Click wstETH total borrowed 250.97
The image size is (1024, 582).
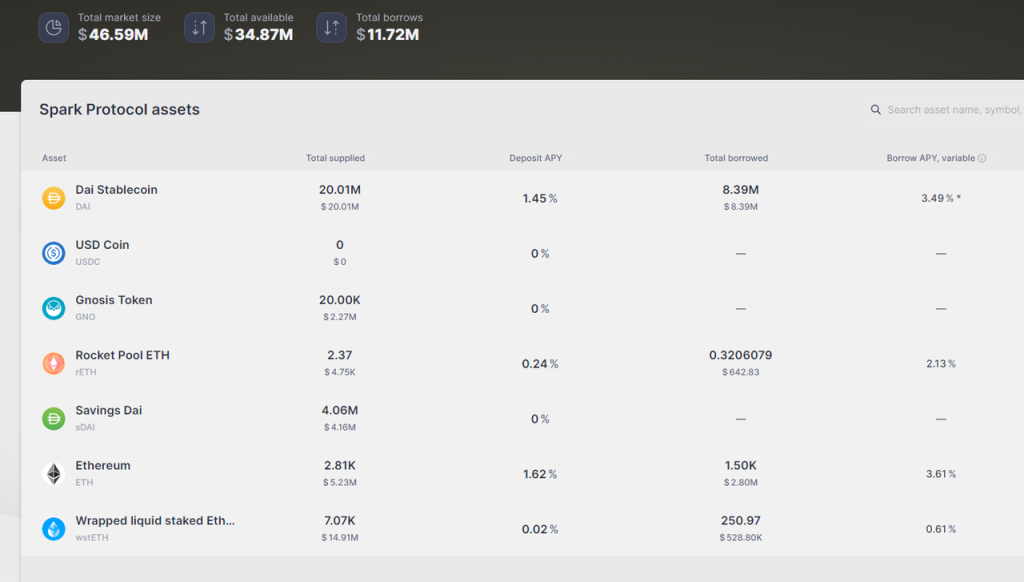741,521
